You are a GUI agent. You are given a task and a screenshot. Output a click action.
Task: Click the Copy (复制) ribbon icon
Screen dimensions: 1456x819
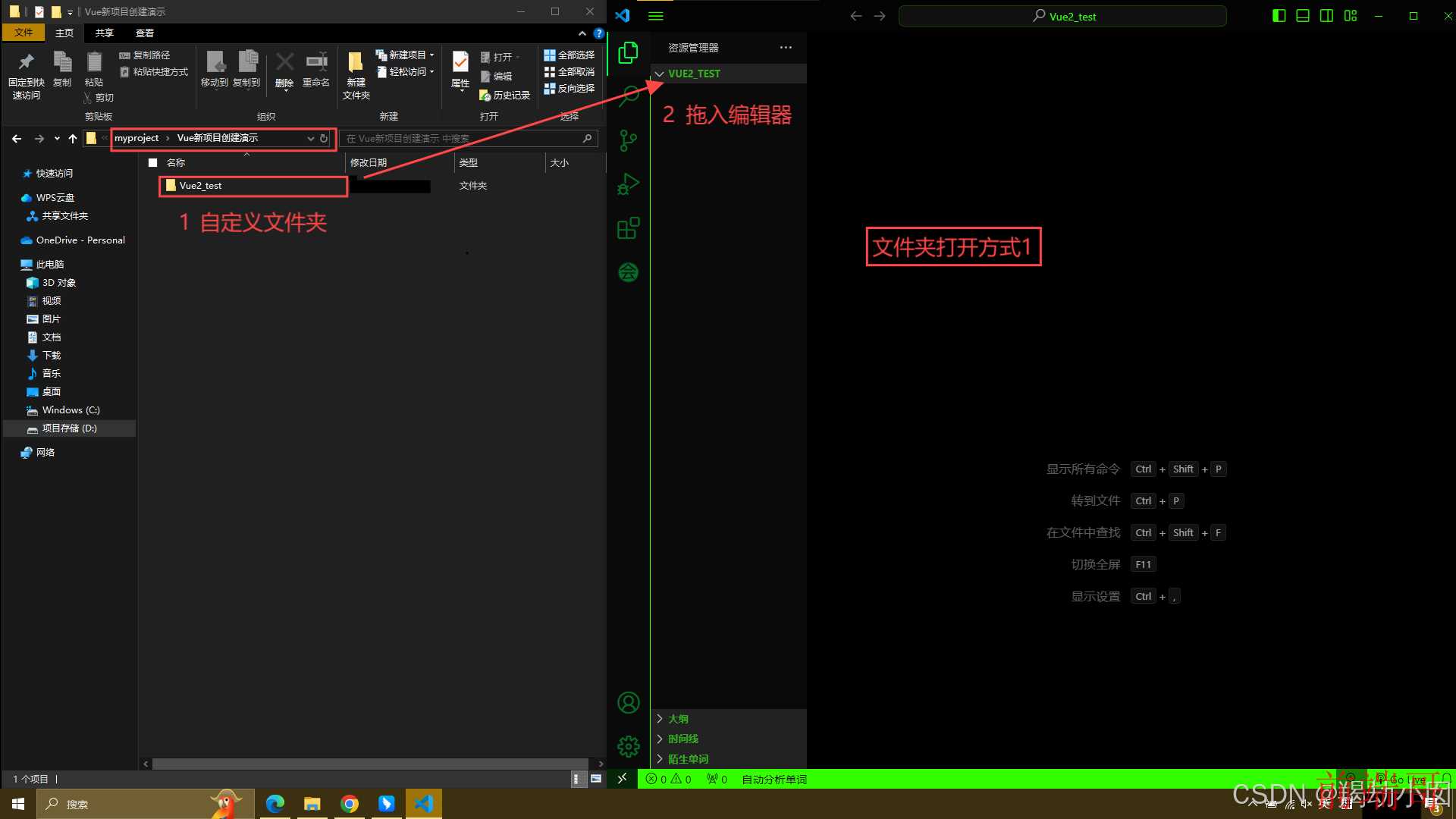(x=62, y=70)
